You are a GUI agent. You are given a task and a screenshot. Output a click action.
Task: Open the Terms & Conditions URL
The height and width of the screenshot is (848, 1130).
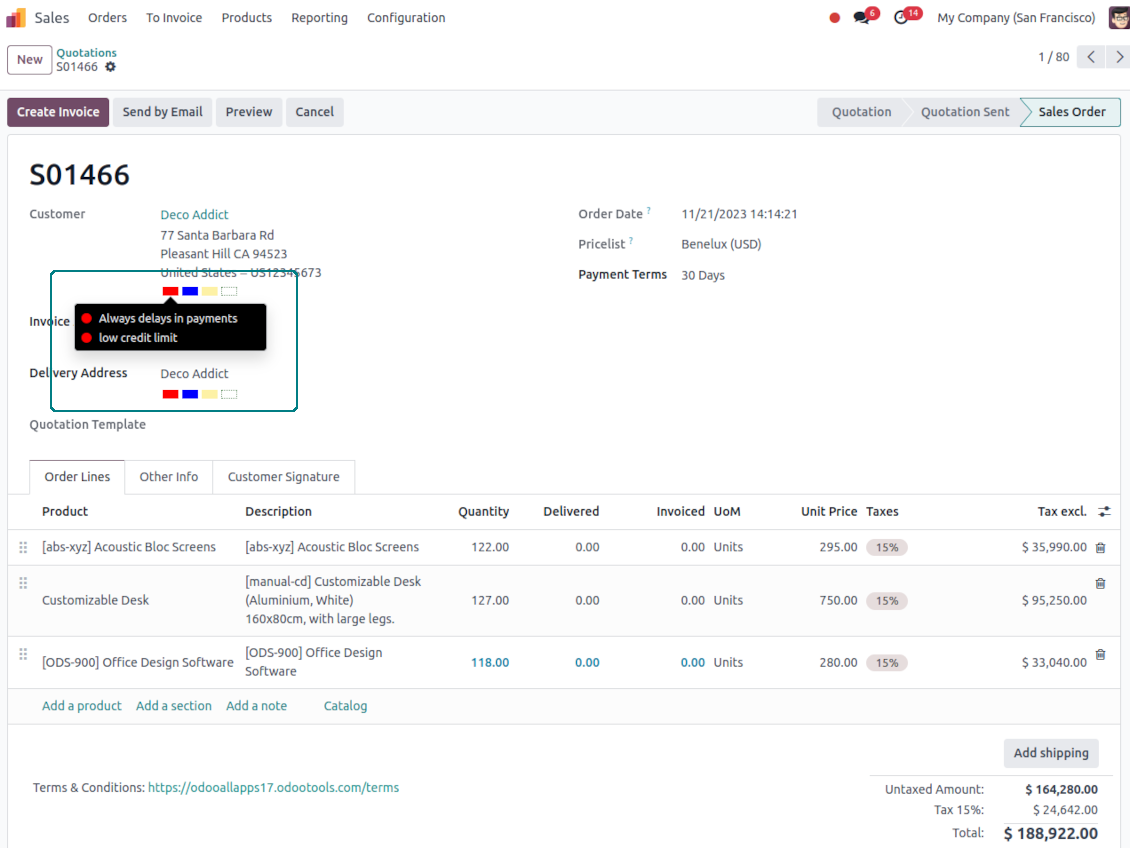tap(273, 787)
